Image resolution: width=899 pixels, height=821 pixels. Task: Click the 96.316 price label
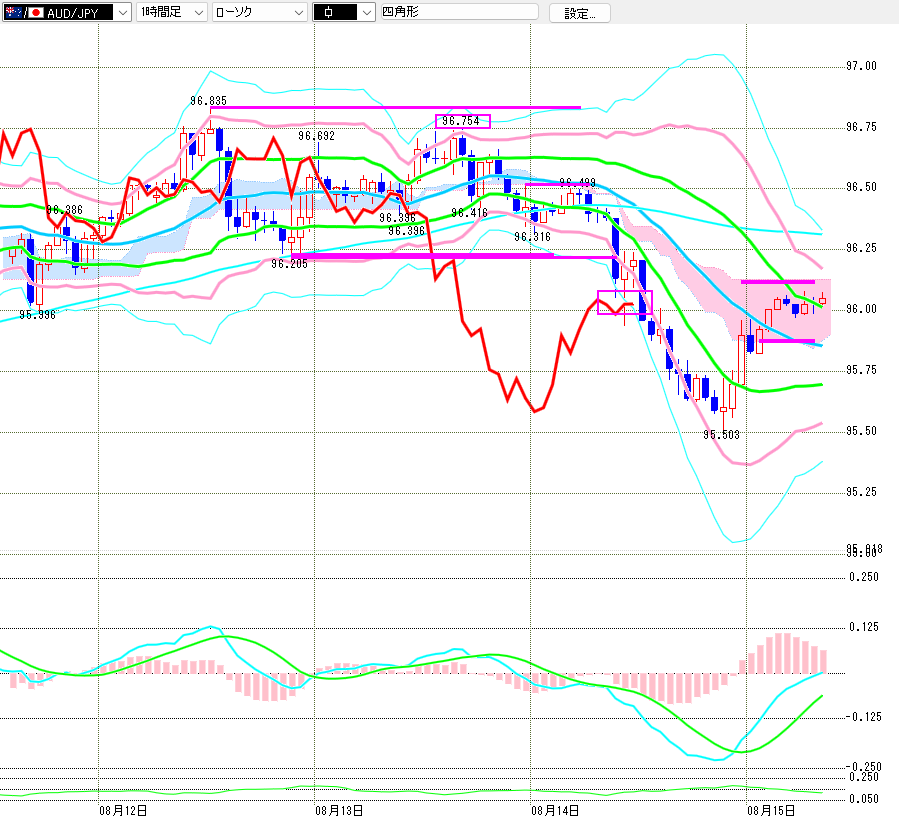[532, 237]
